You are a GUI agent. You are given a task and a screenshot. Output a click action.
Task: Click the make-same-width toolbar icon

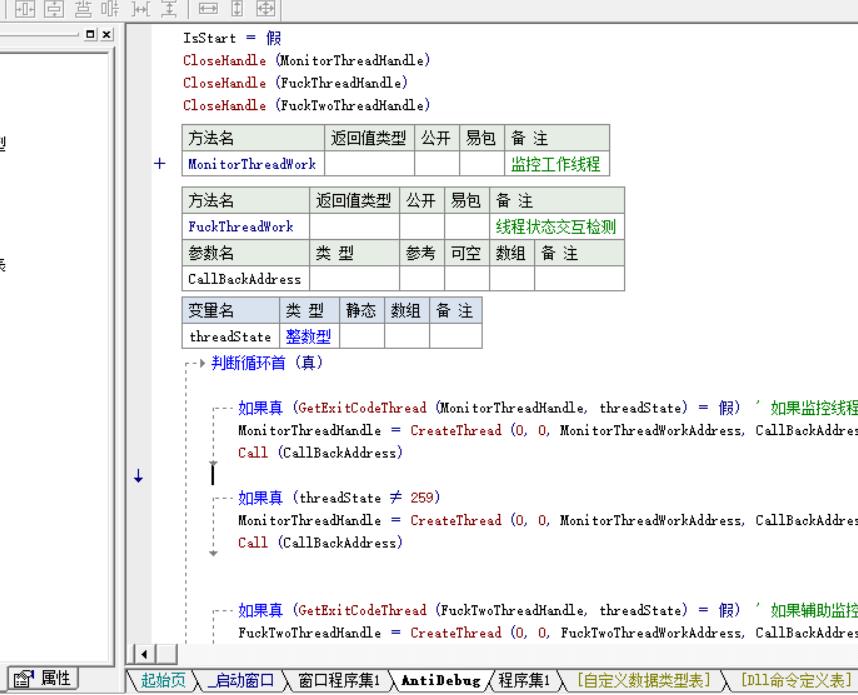coord(208,8)
